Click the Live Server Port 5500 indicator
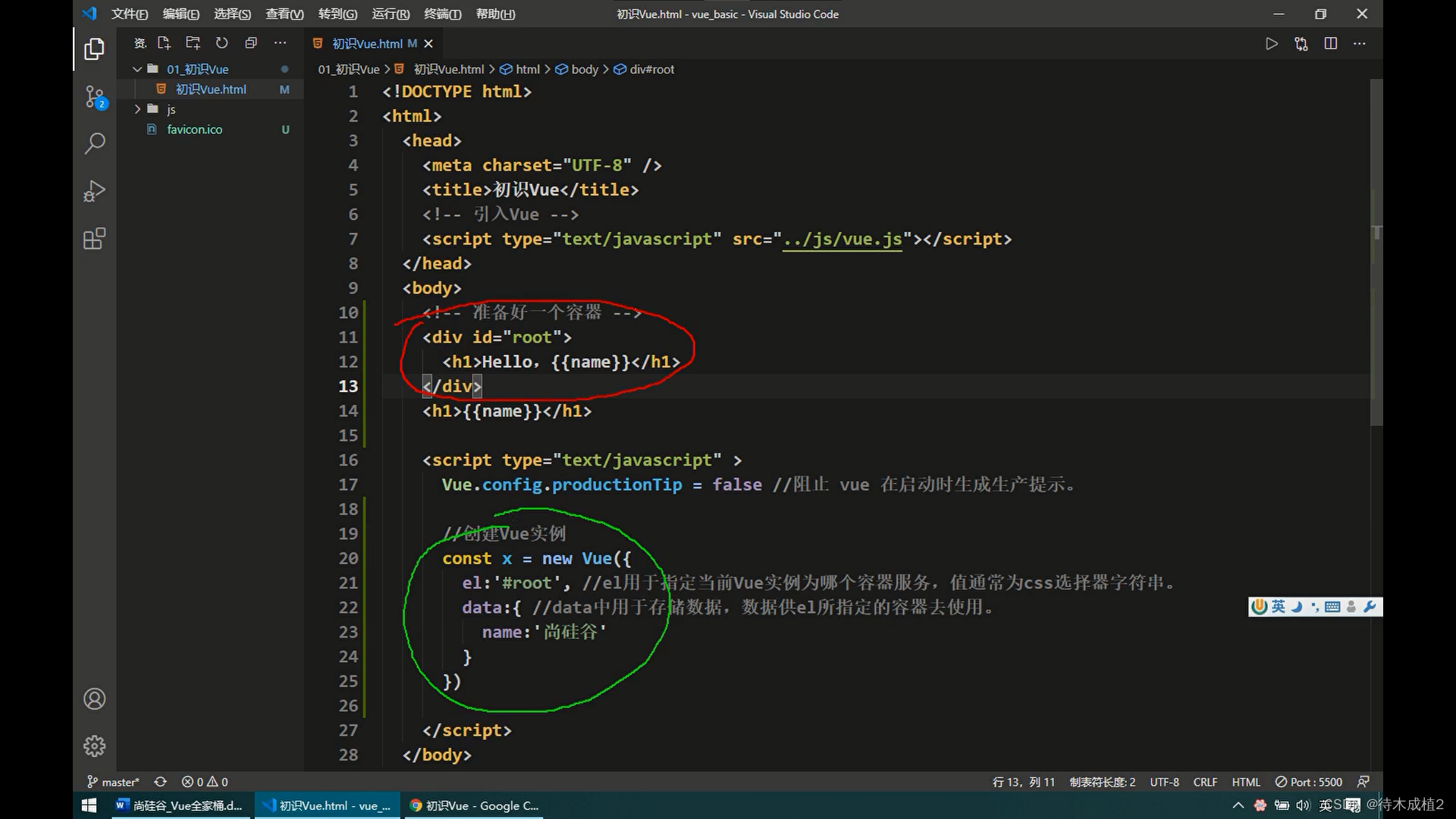 tap(1309, 782)
